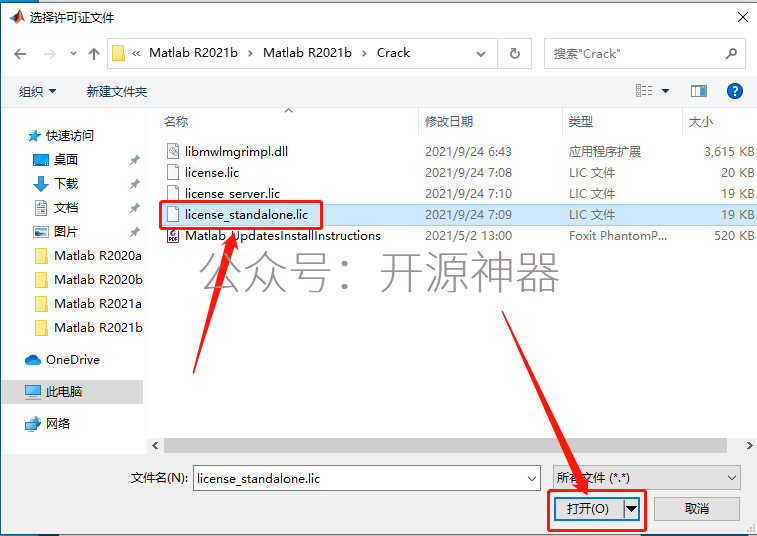The image size is (757, 536).
Task: Select license_standalone.lic file
Action: (x=246, y=214)
